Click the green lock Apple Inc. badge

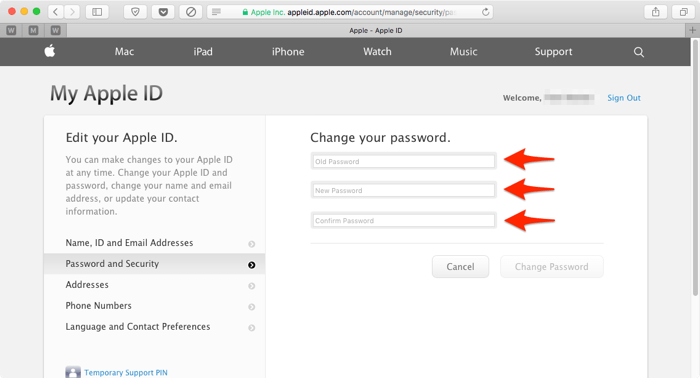263,12
